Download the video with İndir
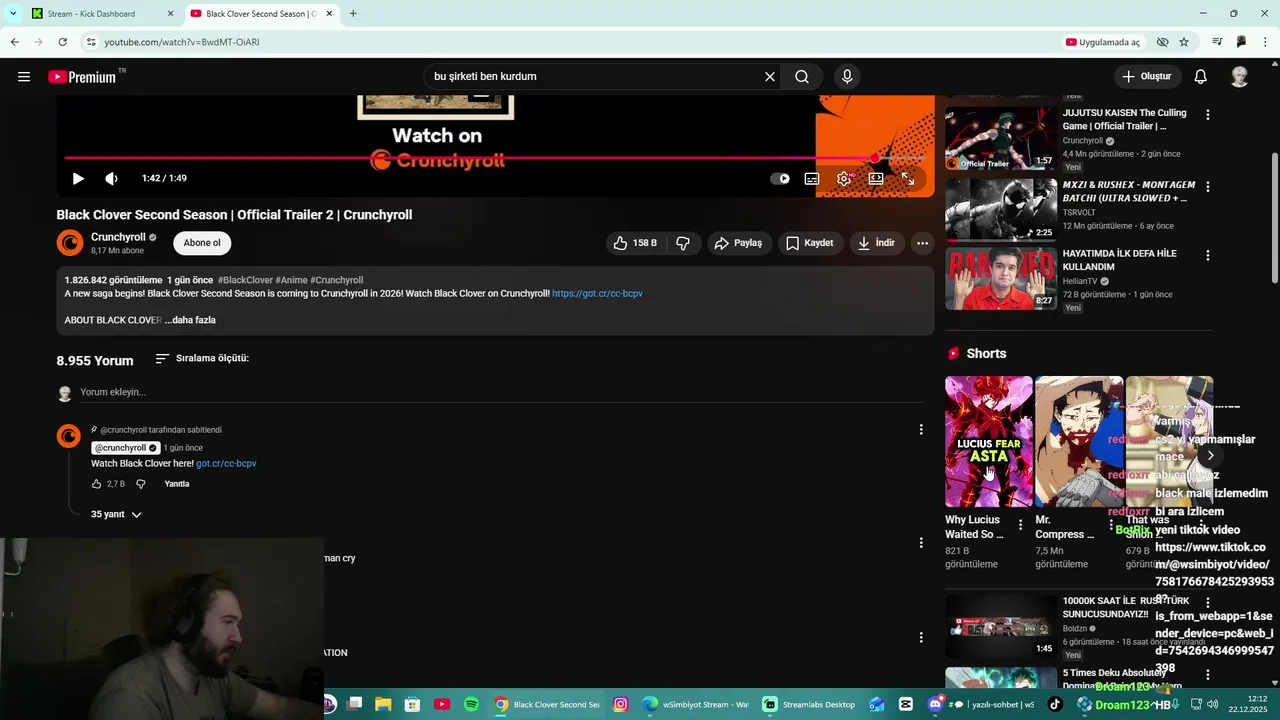 [877, 243]
